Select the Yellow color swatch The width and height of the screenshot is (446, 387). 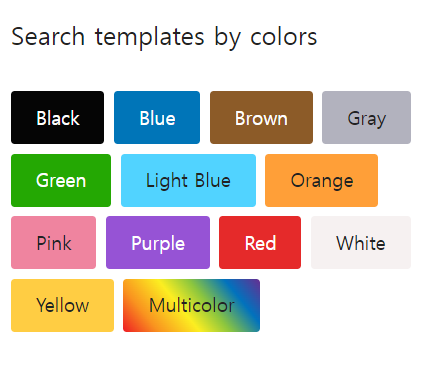[62, 305]
